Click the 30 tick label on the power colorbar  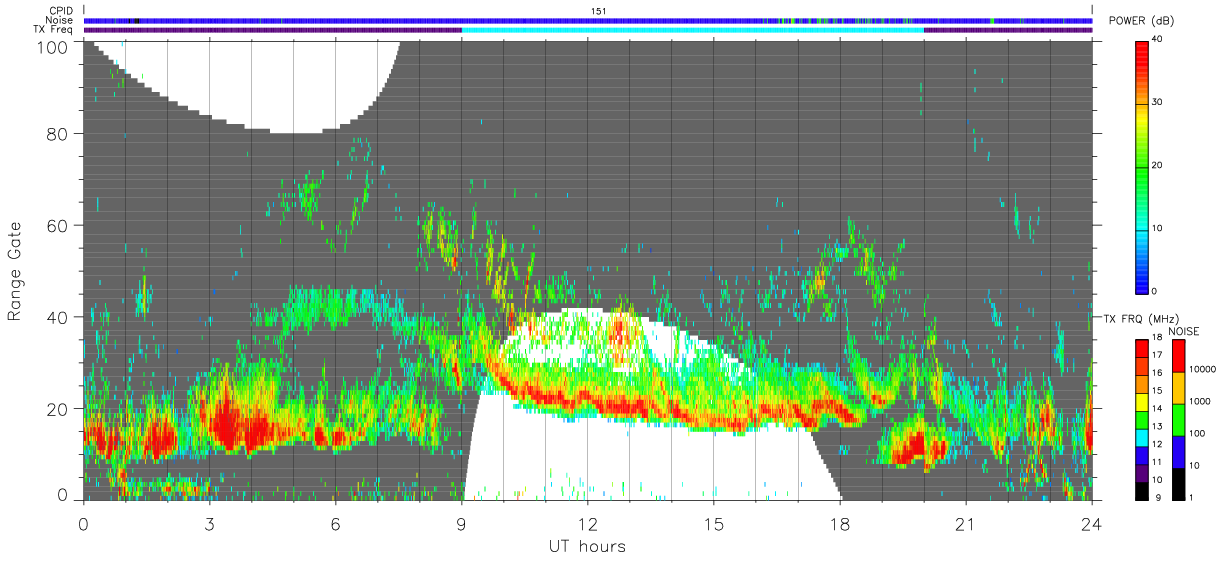[1158, 103]
